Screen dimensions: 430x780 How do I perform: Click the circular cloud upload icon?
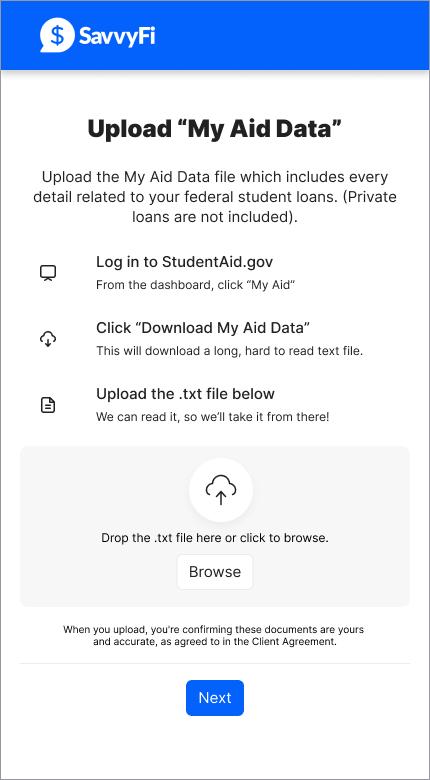221,490
